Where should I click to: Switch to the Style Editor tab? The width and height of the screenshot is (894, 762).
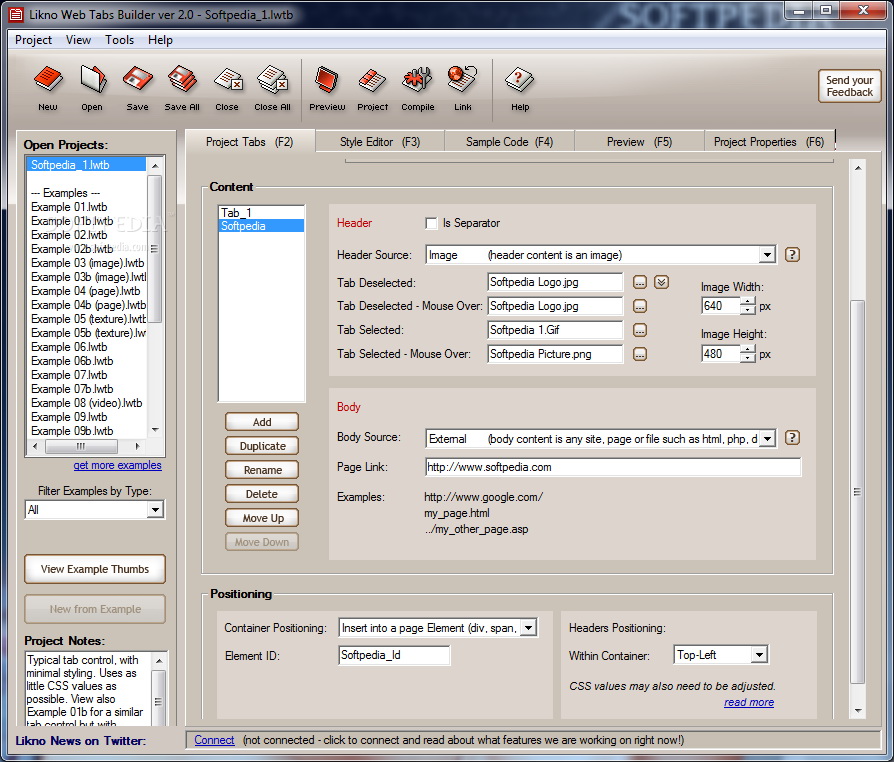click(x=379, y=142)
